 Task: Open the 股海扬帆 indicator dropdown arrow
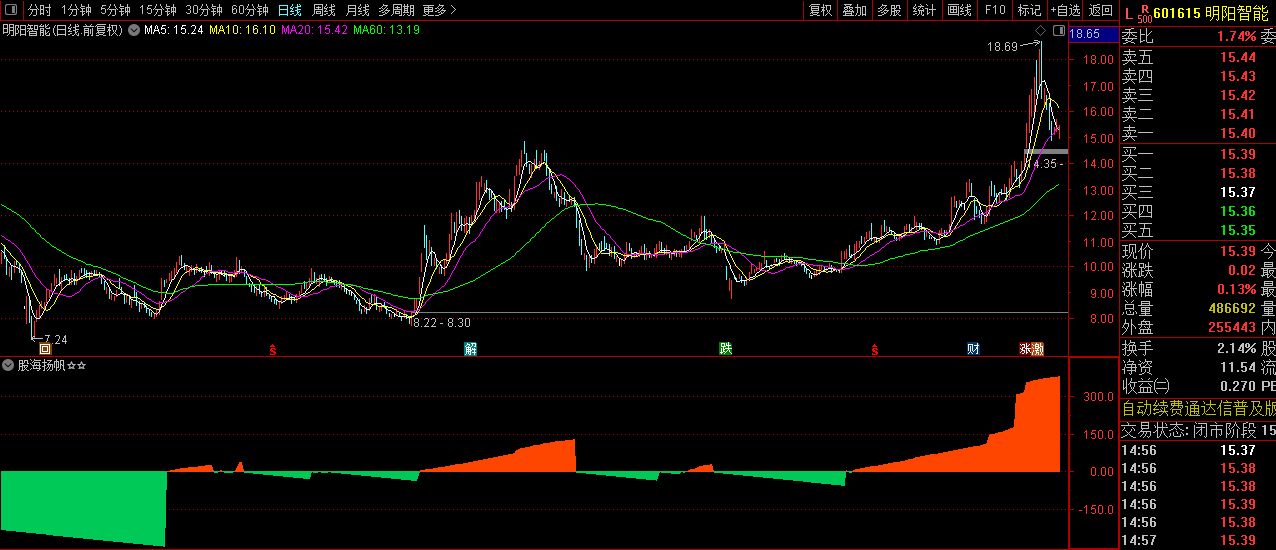point(8,366)
